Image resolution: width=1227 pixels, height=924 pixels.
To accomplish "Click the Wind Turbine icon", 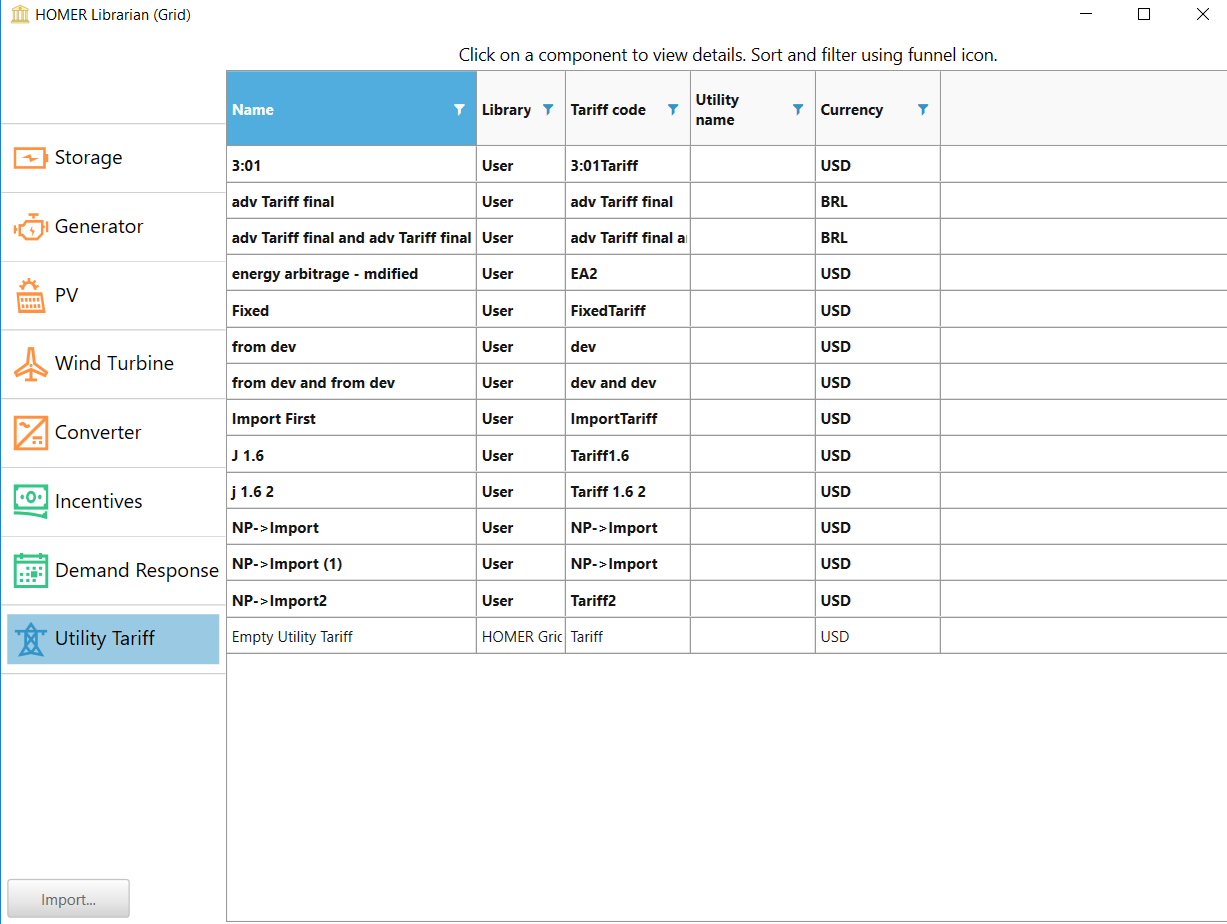I will (x=30, y=364).
